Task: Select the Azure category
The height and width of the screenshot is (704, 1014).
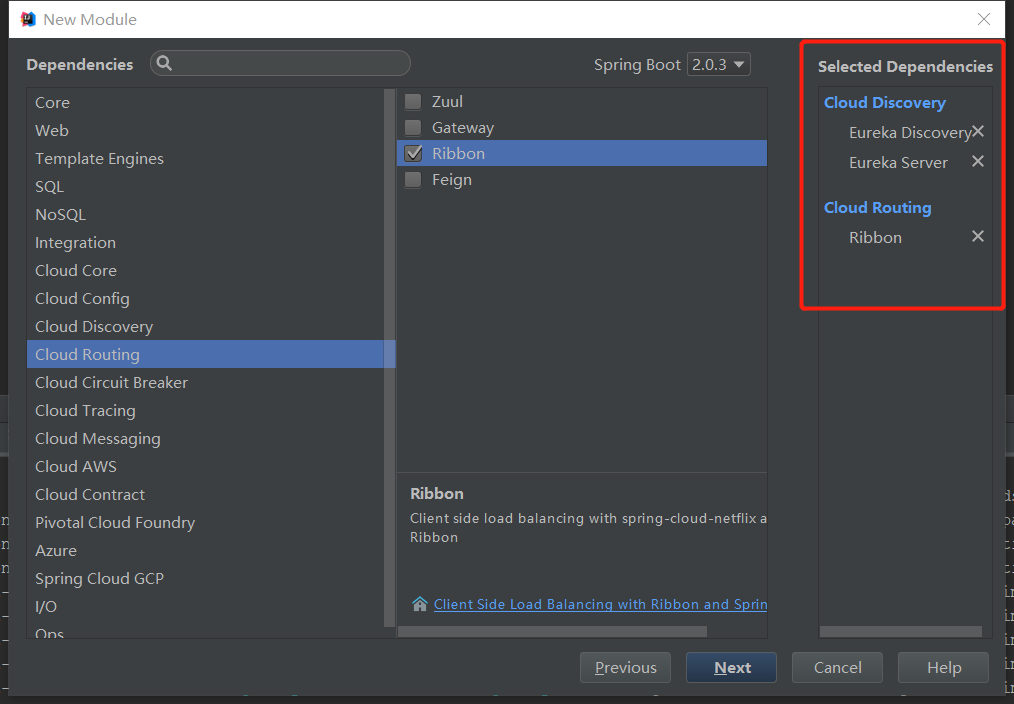Action: pos(206,550)
